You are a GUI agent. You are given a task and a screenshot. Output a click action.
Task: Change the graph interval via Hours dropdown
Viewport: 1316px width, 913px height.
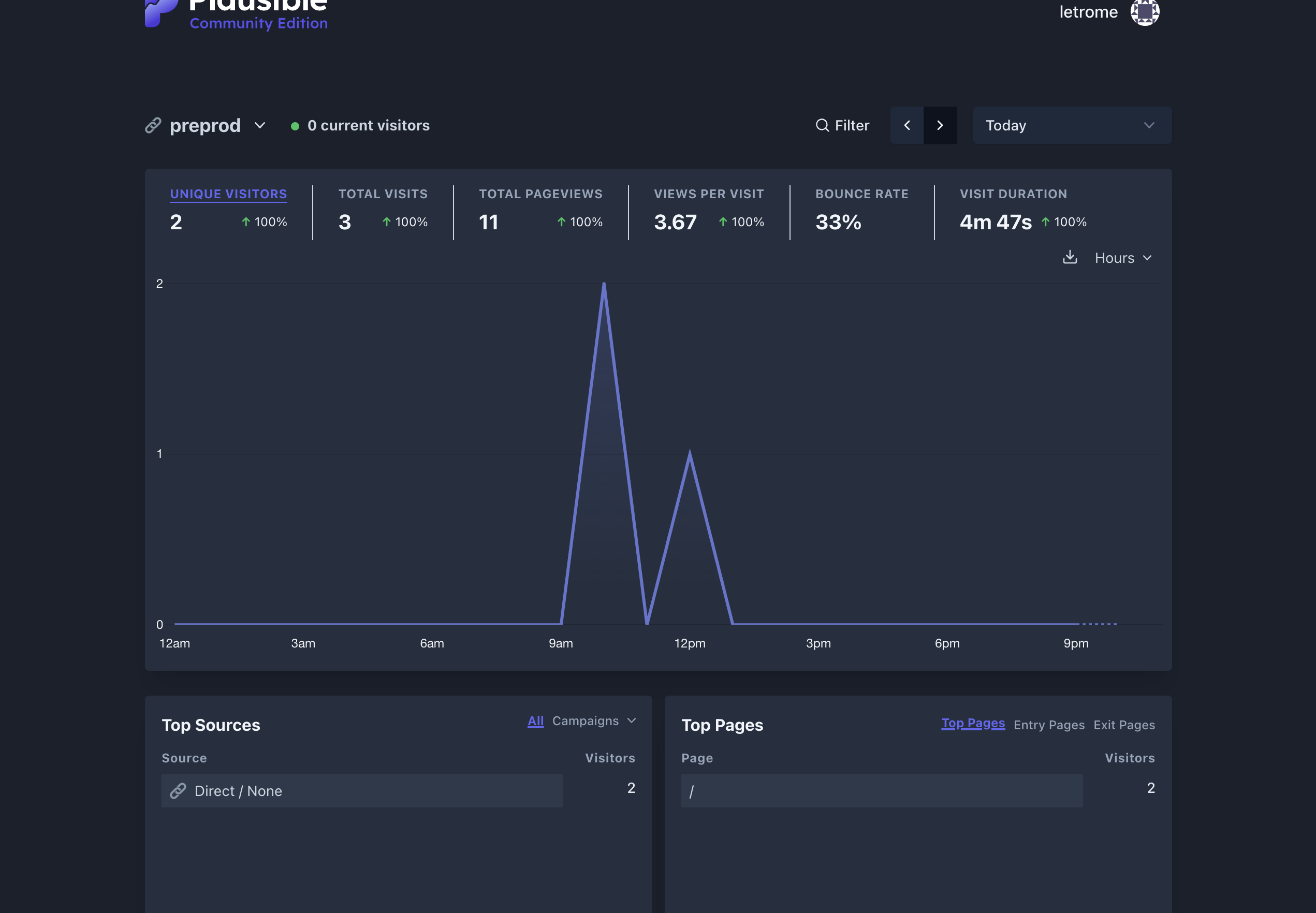click(x=1122, y=257)
